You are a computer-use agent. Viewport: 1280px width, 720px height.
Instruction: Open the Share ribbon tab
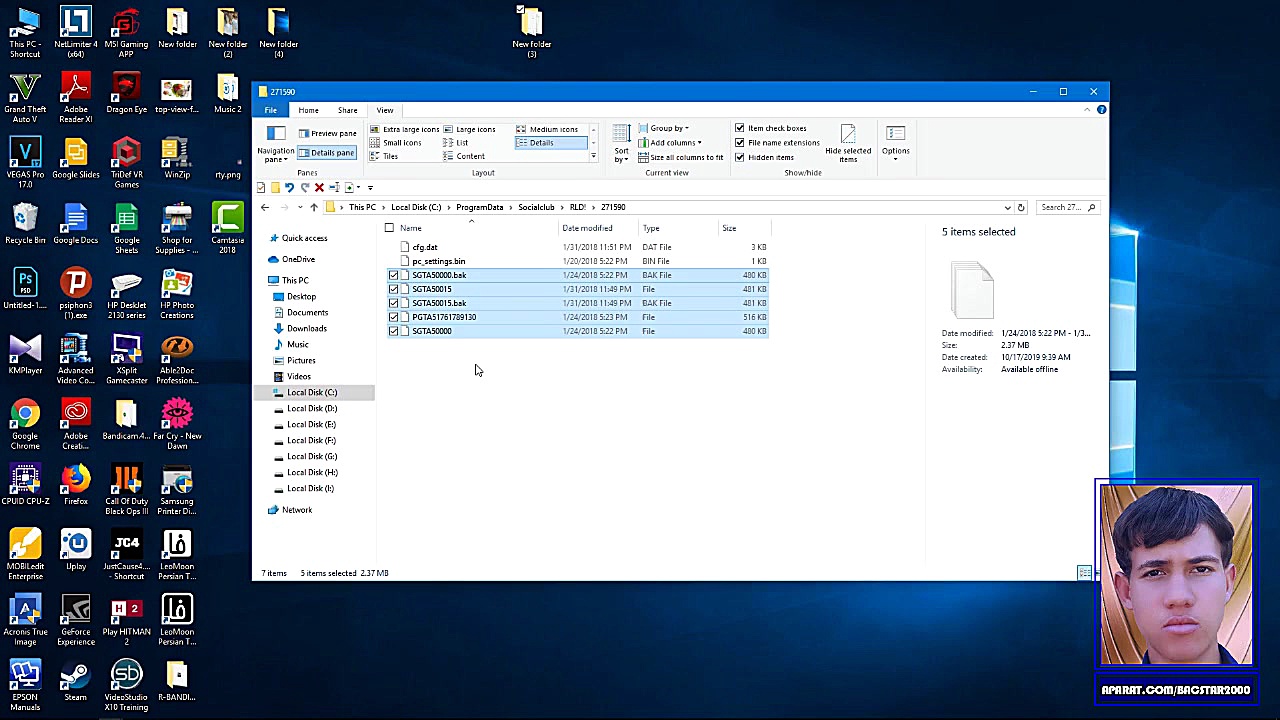click(347, 110)
